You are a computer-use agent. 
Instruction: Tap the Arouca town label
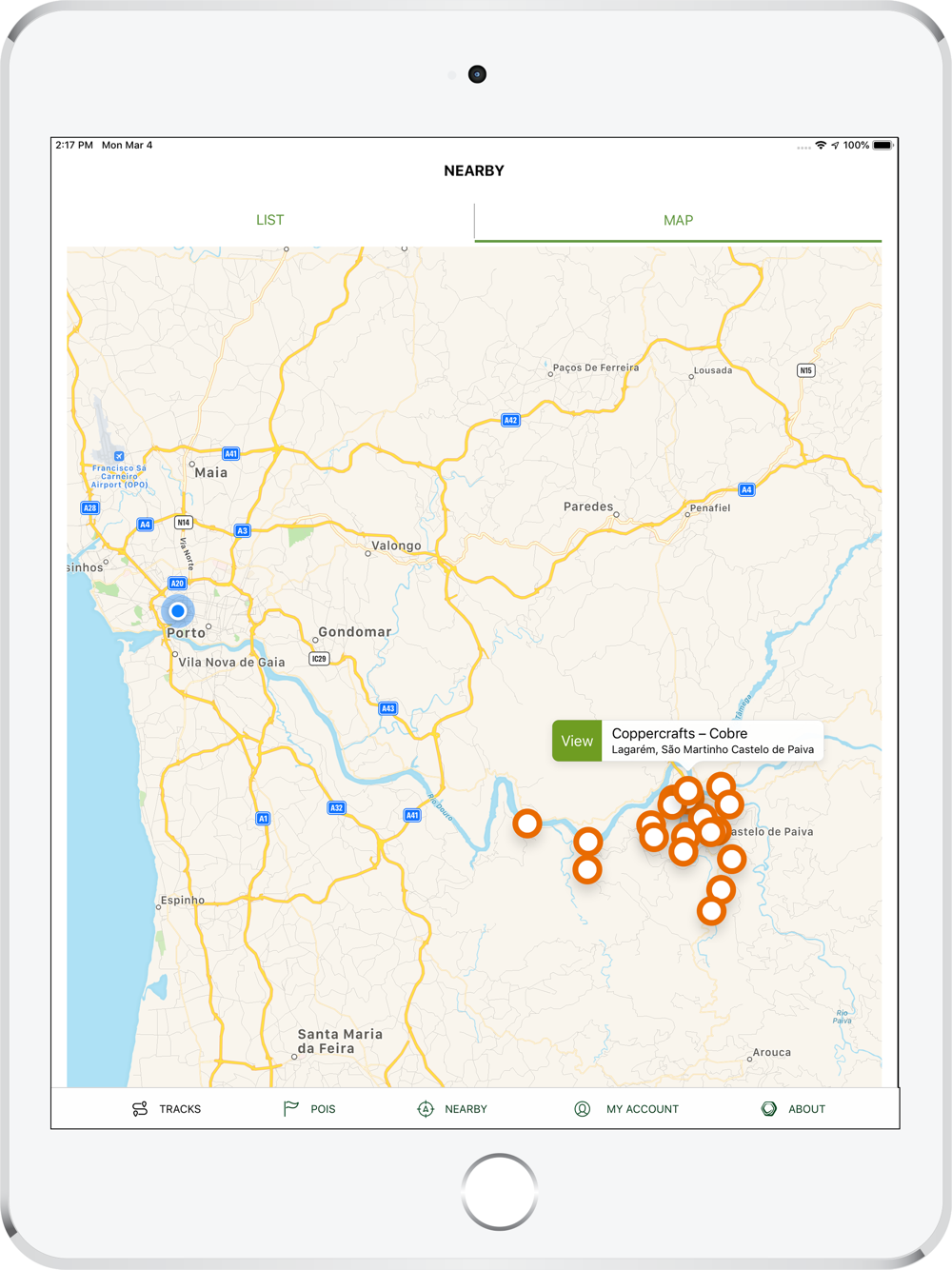[x=772, y=1053]
